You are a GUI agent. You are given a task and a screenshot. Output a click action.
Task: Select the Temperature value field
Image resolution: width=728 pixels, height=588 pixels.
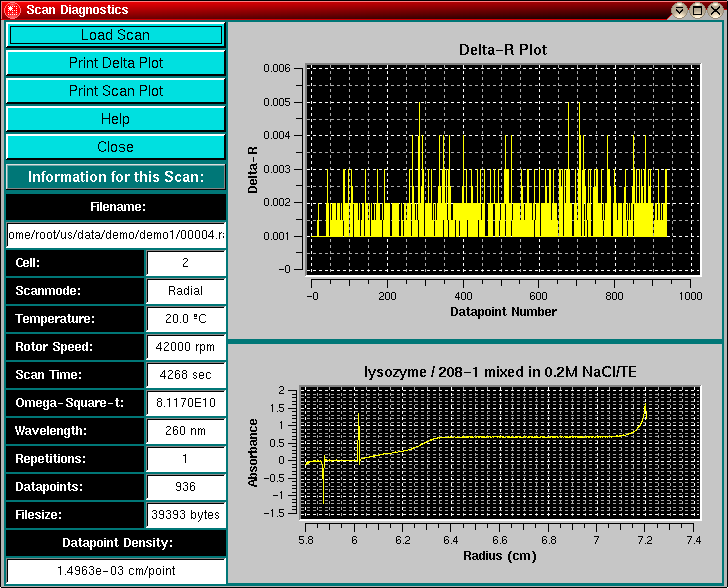(185, 319)
